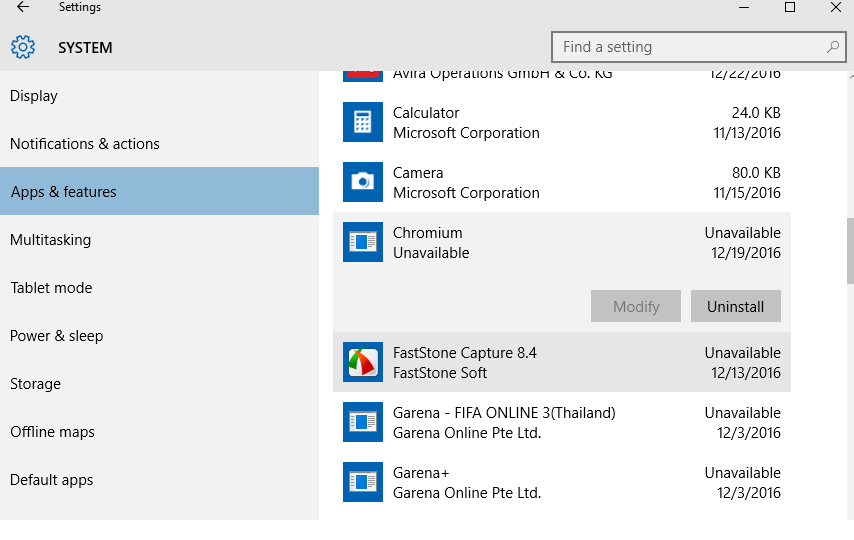Uninstall the Chromium app
This screenshot has height=540, width=854.
tap(735, 306)
